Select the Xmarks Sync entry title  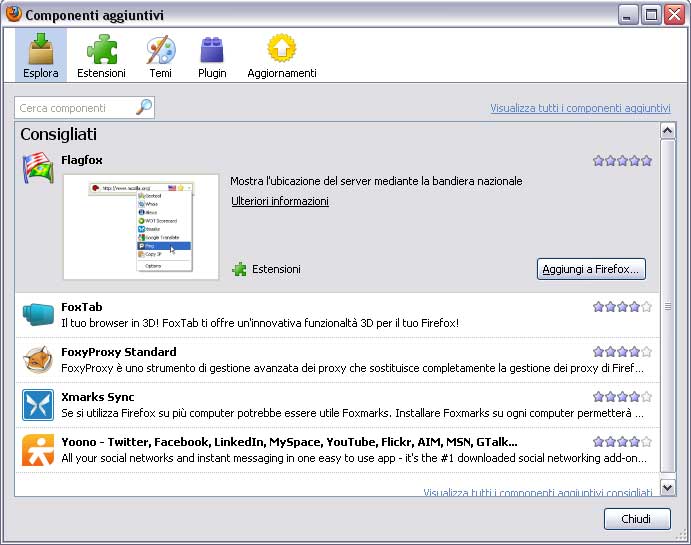98,397
